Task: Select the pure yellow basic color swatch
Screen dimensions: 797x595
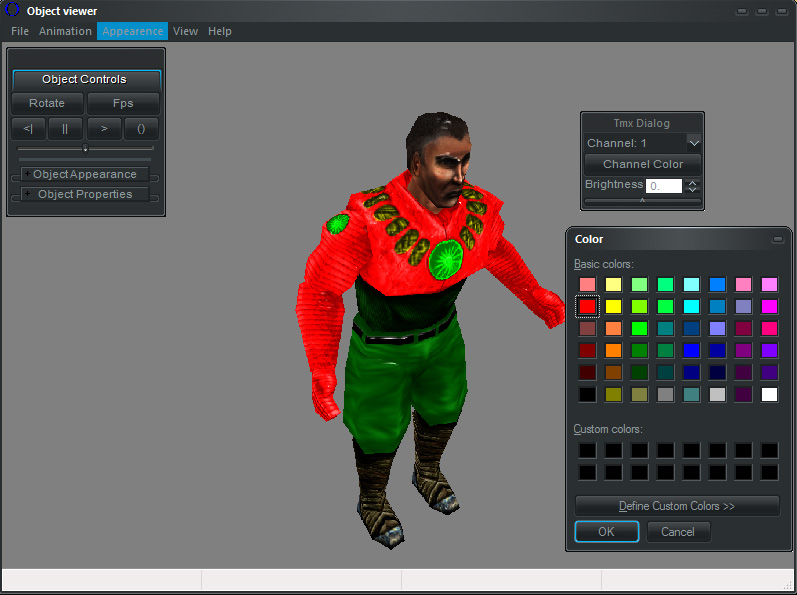Action: tap(613, 306)
